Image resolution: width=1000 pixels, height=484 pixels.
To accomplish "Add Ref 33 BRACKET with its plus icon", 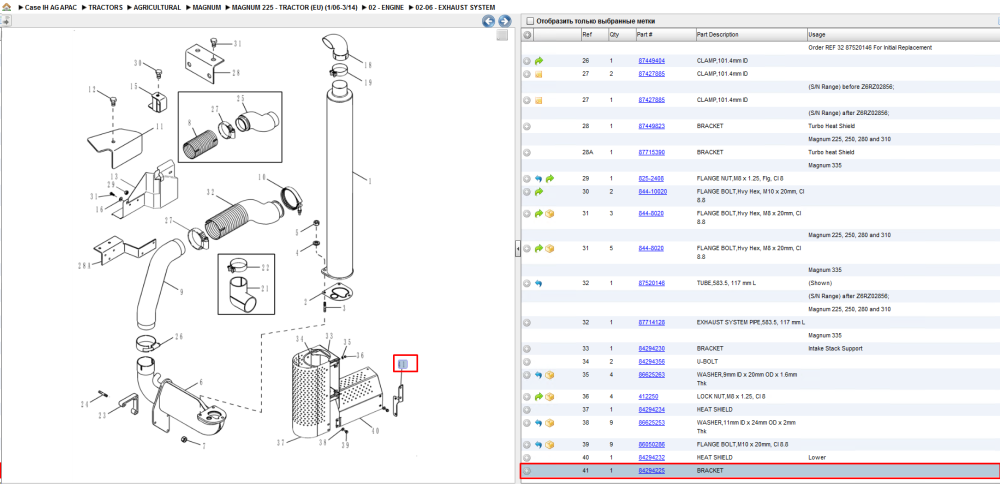I will point(527,349).
